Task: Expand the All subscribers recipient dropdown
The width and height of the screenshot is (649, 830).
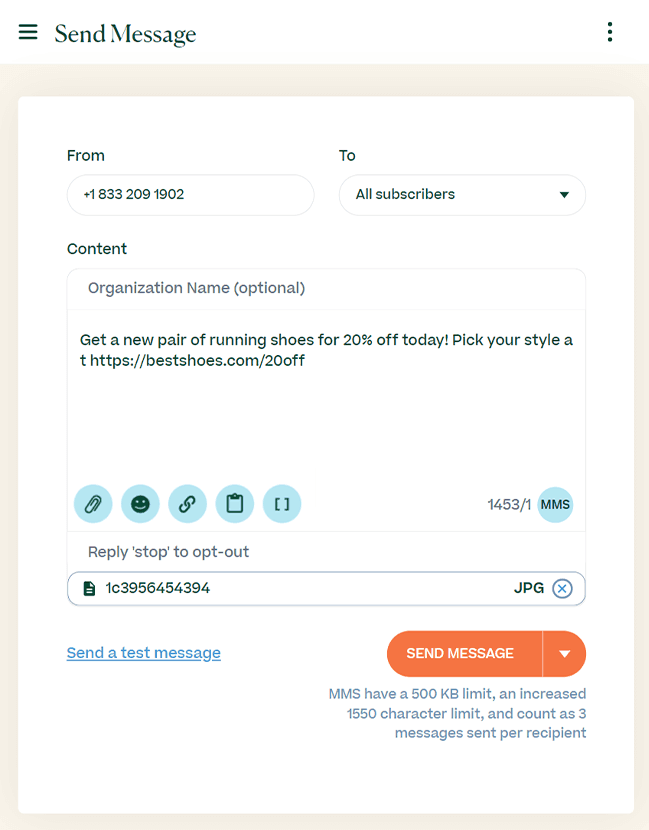Action: [x=462, y=194]
